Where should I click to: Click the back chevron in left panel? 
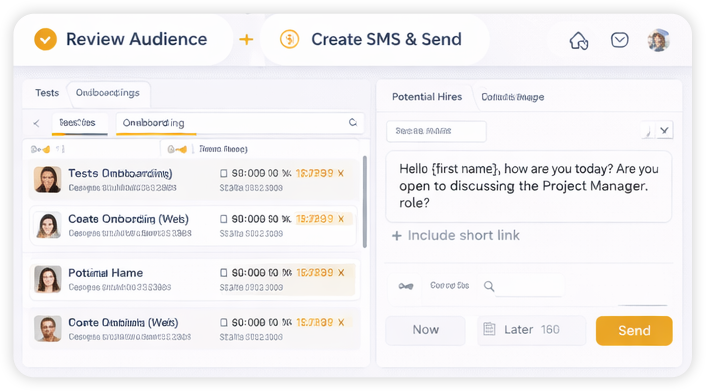coord(36,123)
